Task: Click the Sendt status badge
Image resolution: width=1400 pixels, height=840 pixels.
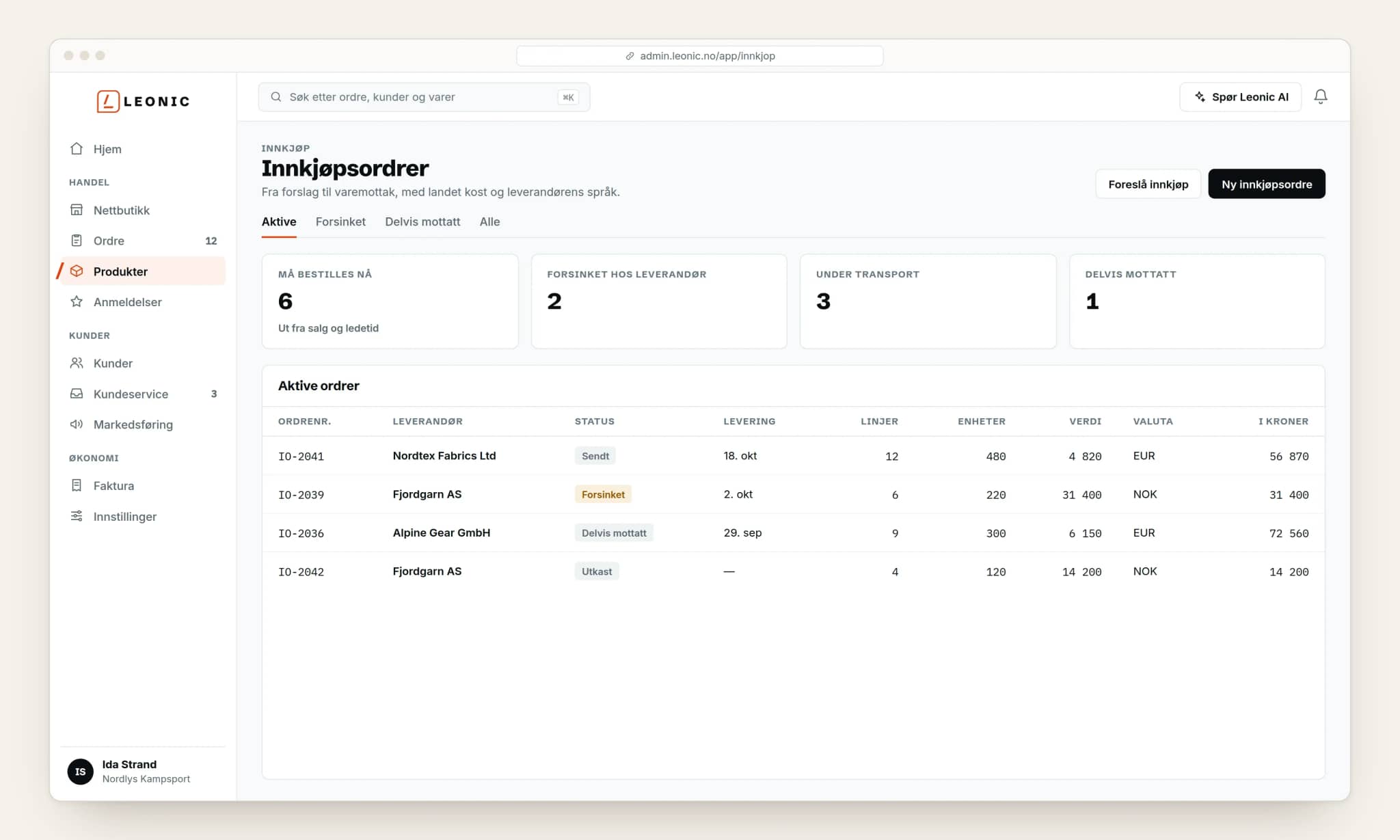Action: (595, 456)
